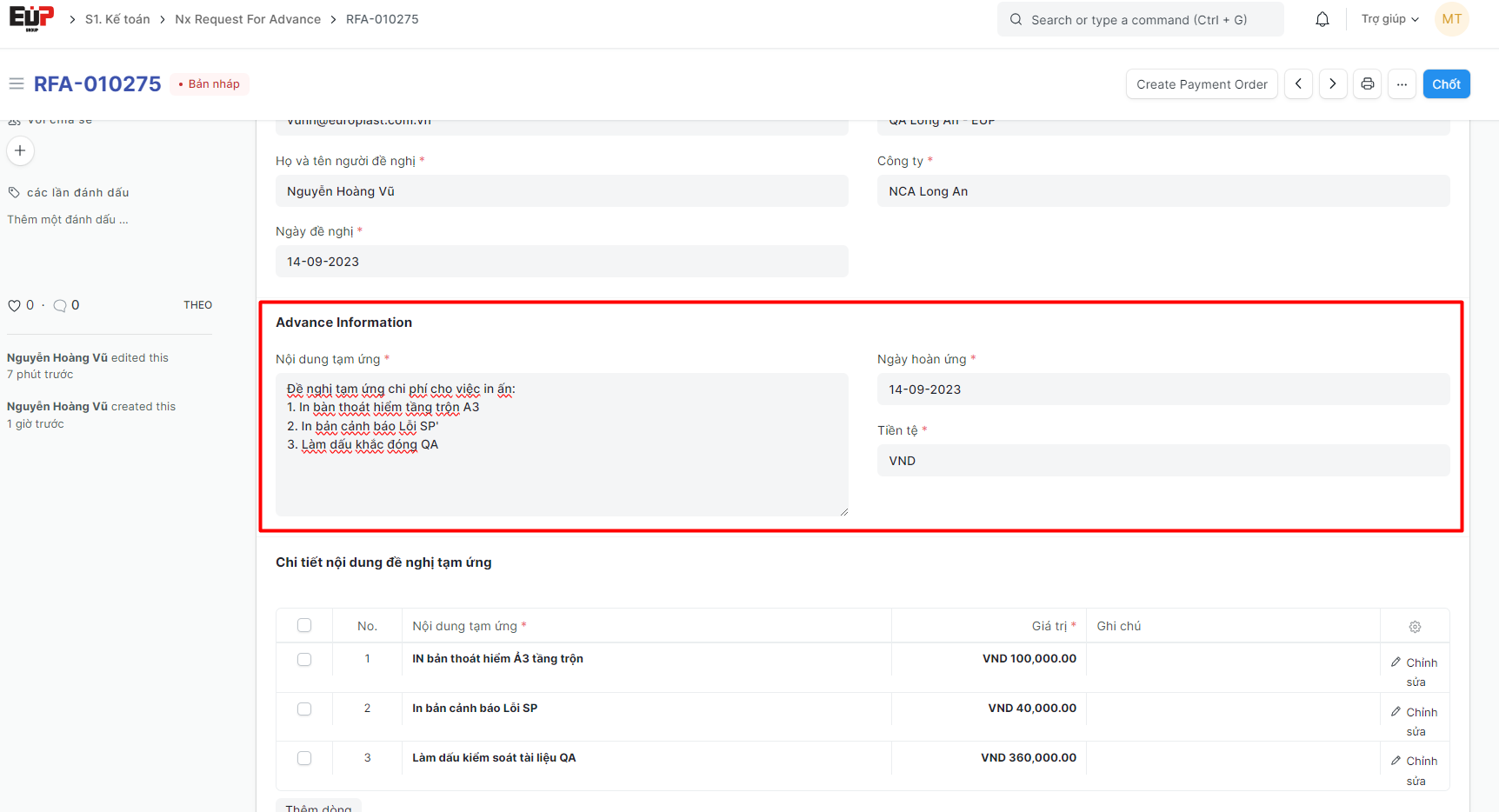Toggle sidebar with hamburger icon
Image resolution: width=1499 pixels, height=812 pixels.
(16, 84)
